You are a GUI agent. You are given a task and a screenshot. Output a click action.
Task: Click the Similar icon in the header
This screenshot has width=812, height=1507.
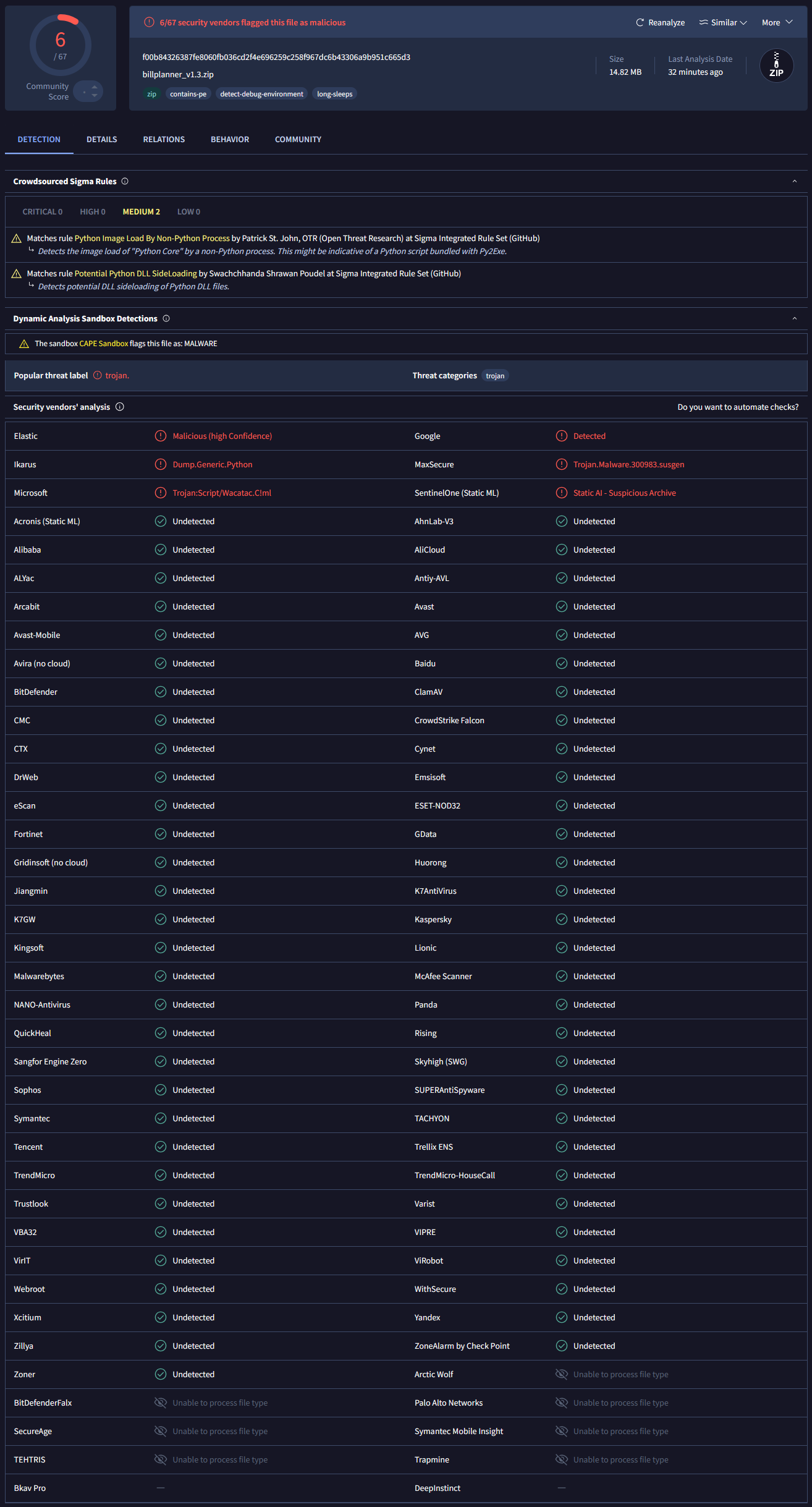pyautogui.click(x=703, y=22)
